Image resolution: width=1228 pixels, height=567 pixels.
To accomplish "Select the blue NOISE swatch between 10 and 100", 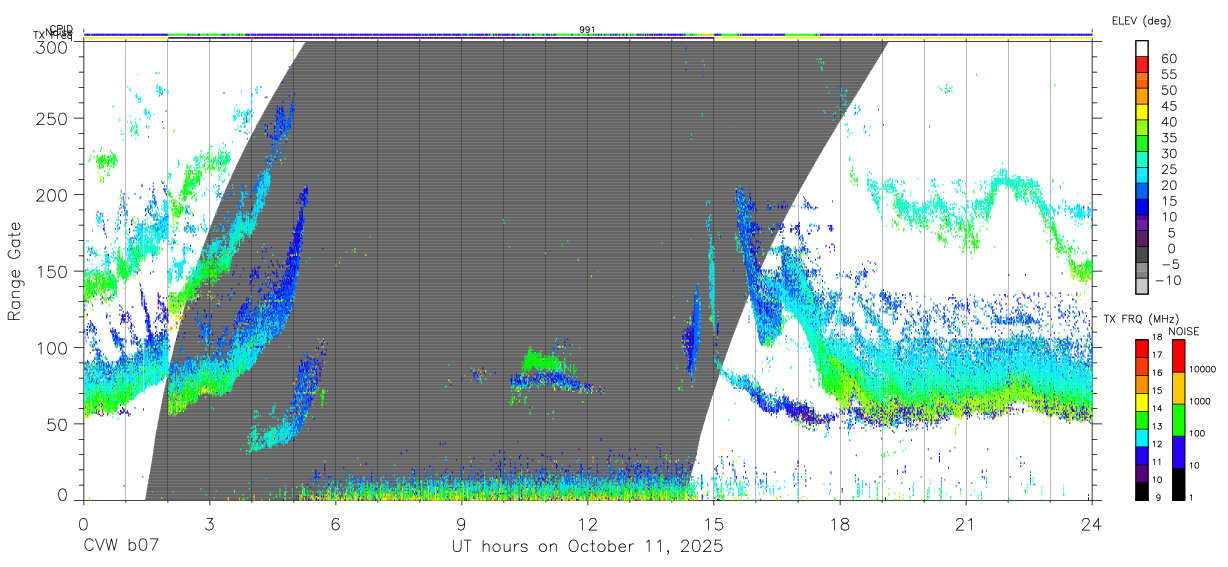I will [x=1179, y=450].
